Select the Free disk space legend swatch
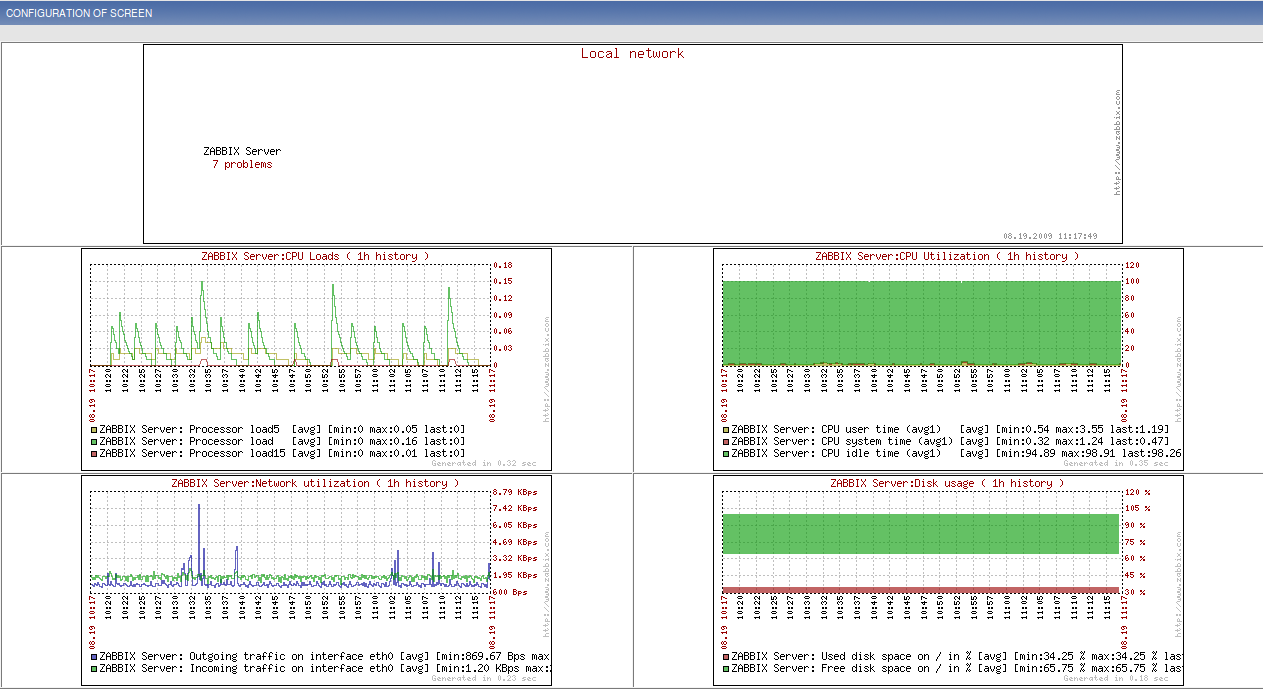This screenshot has width=1263, height=689. 726,668
